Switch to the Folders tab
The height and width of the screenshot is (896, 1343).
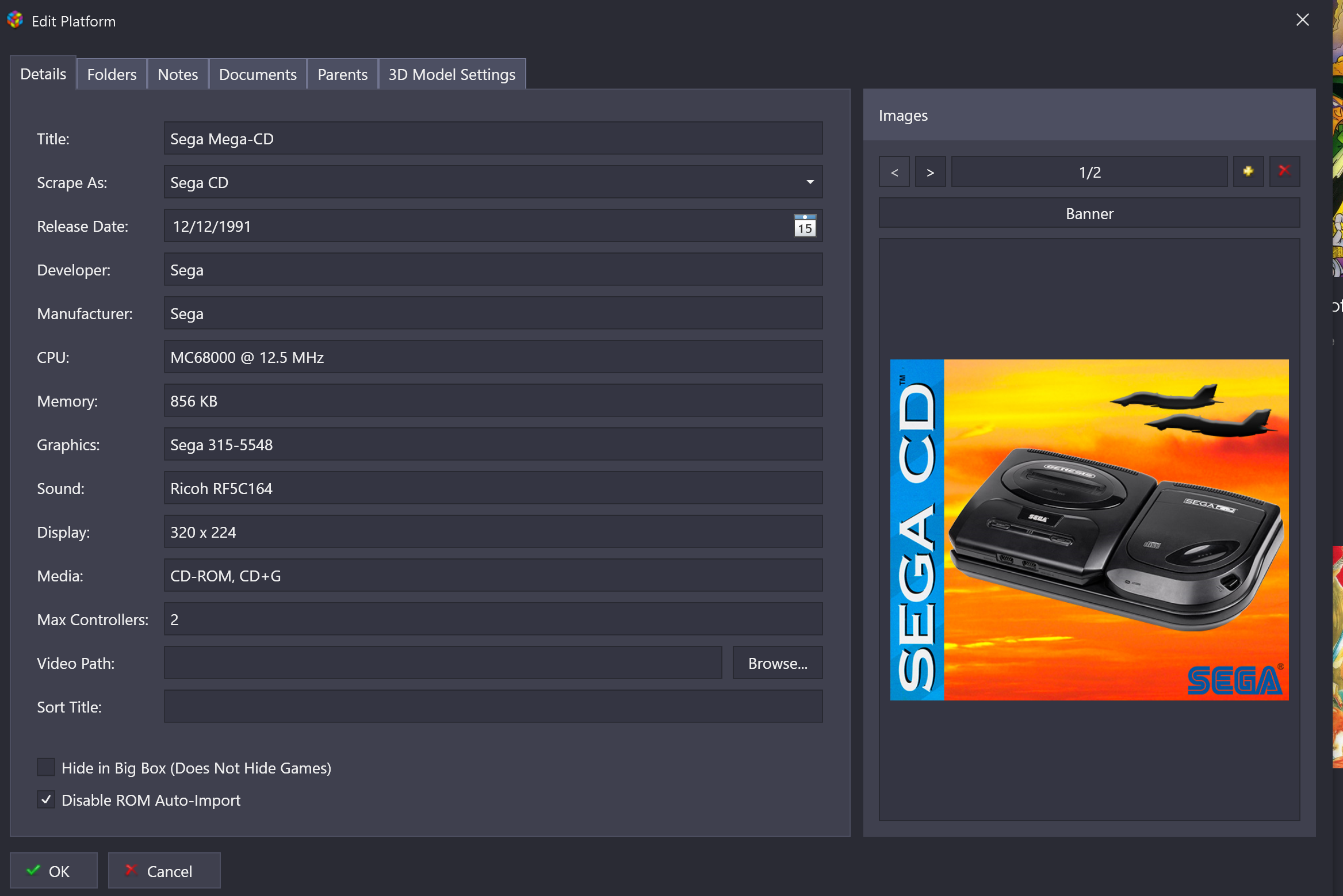[112, 75]
